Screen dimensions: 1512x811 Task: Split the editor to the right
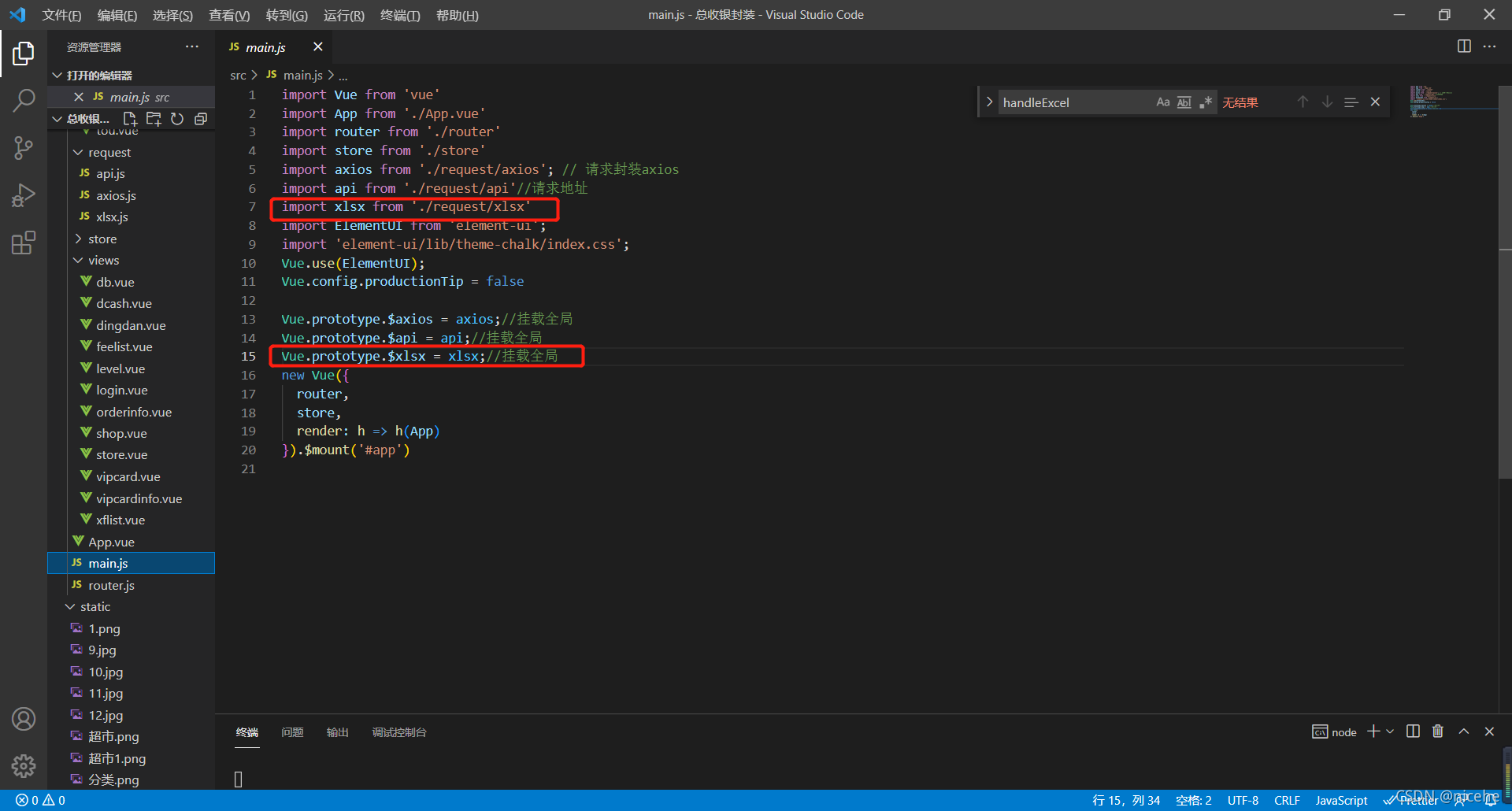coord(1464,46)
